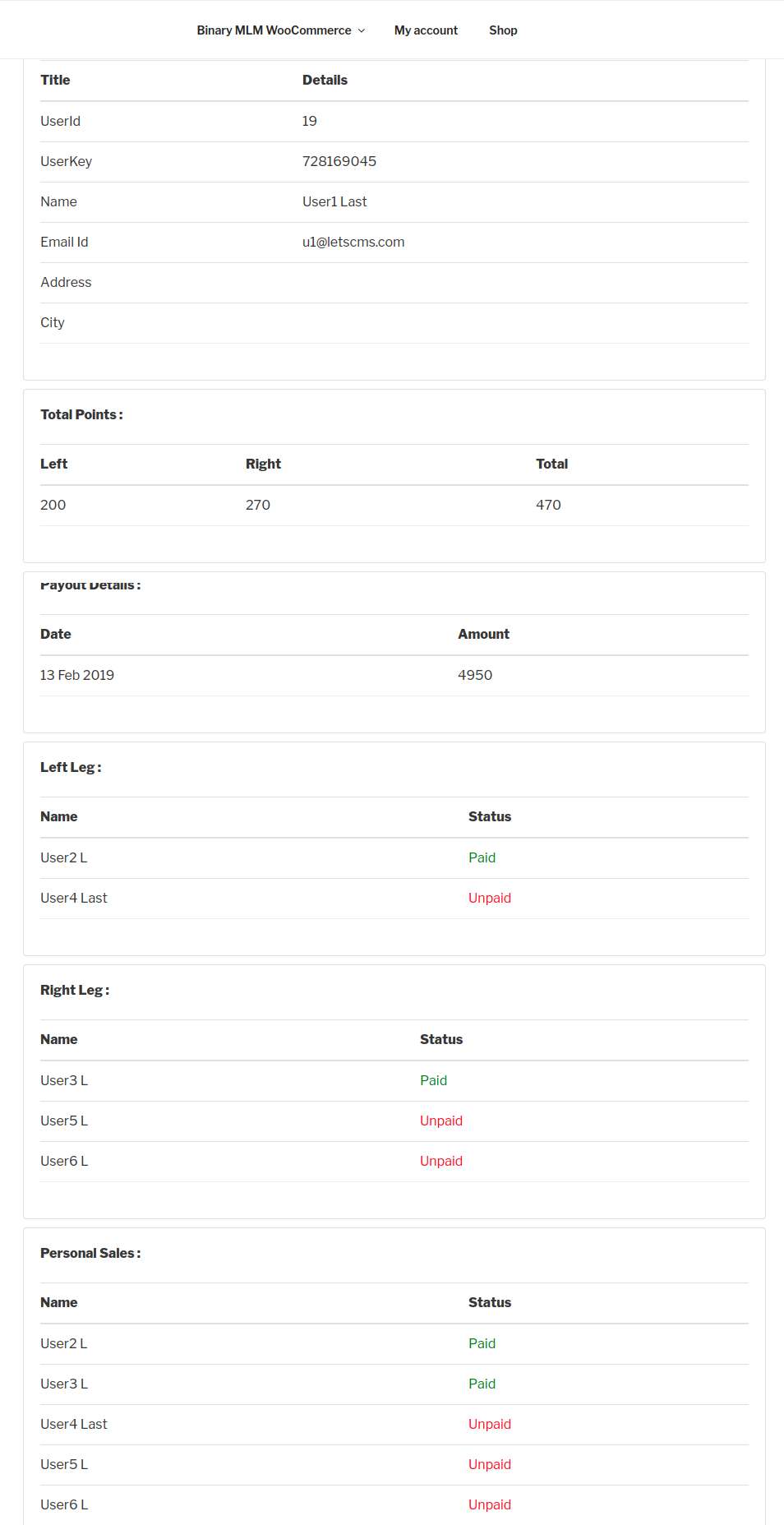Select the payout date 13 Feb 2019
The image size is (784, 1525).
(x=77, y=675)
